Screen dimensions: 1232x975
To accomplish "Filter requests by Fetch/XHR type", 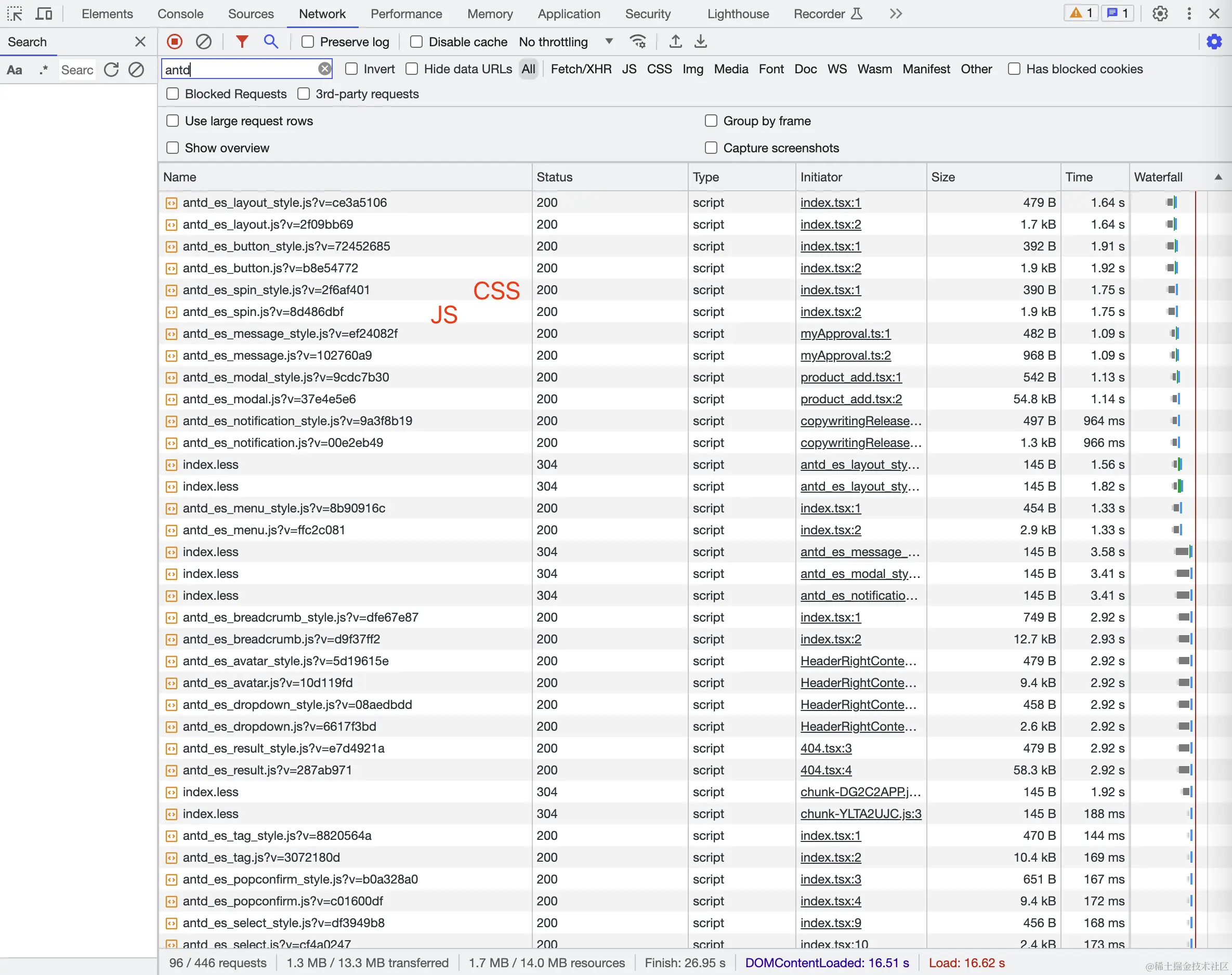I will [x=581, y=69].
